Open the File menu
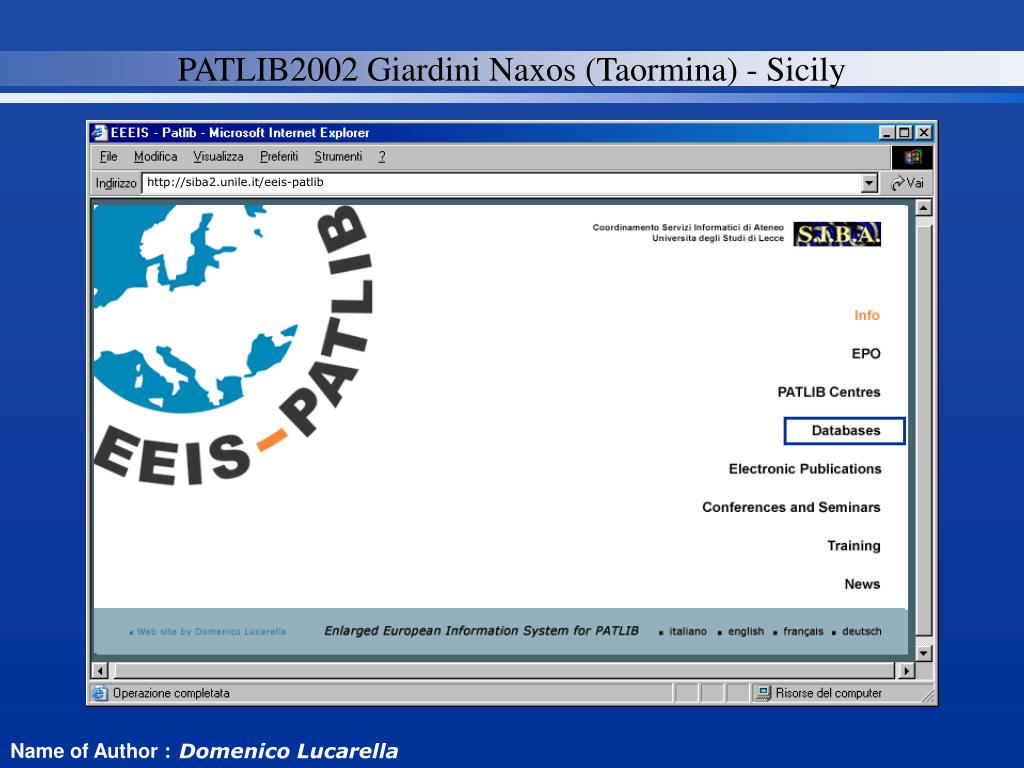1024x768 pixels. point(108,157)
